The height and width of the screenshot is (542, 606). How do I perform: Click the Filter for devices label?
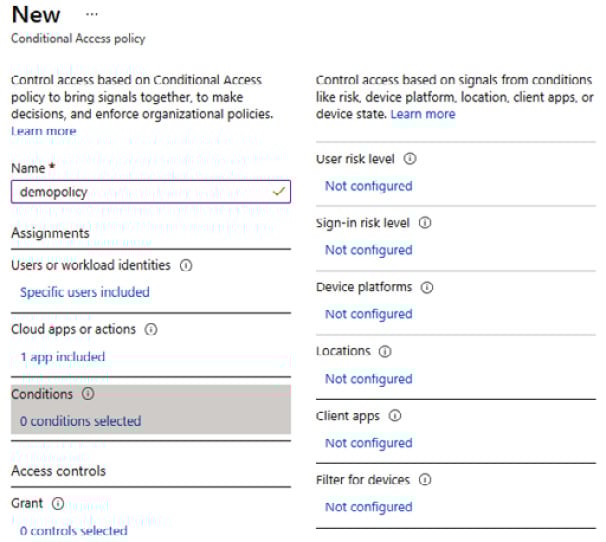tap(363, 480)
